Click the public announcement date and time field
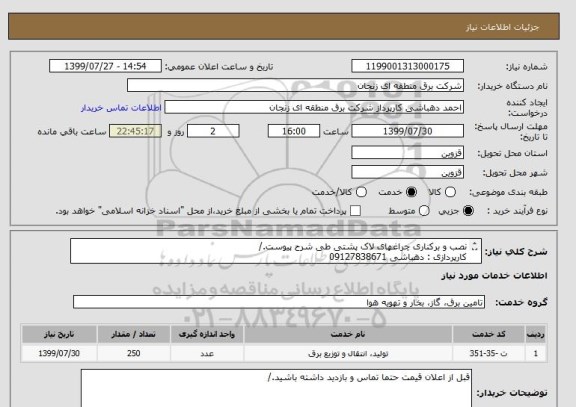This screenshot has height=407, width=576. (105, 66)
